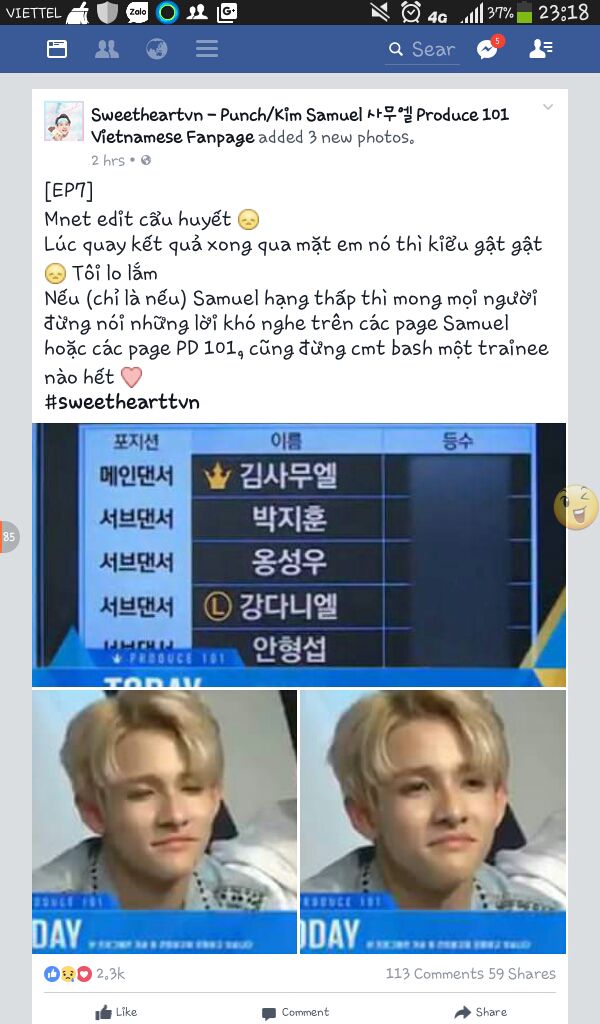Open the Korean ranking board photo
This screenshot has width=600, height=1024.
coord(299,554)
